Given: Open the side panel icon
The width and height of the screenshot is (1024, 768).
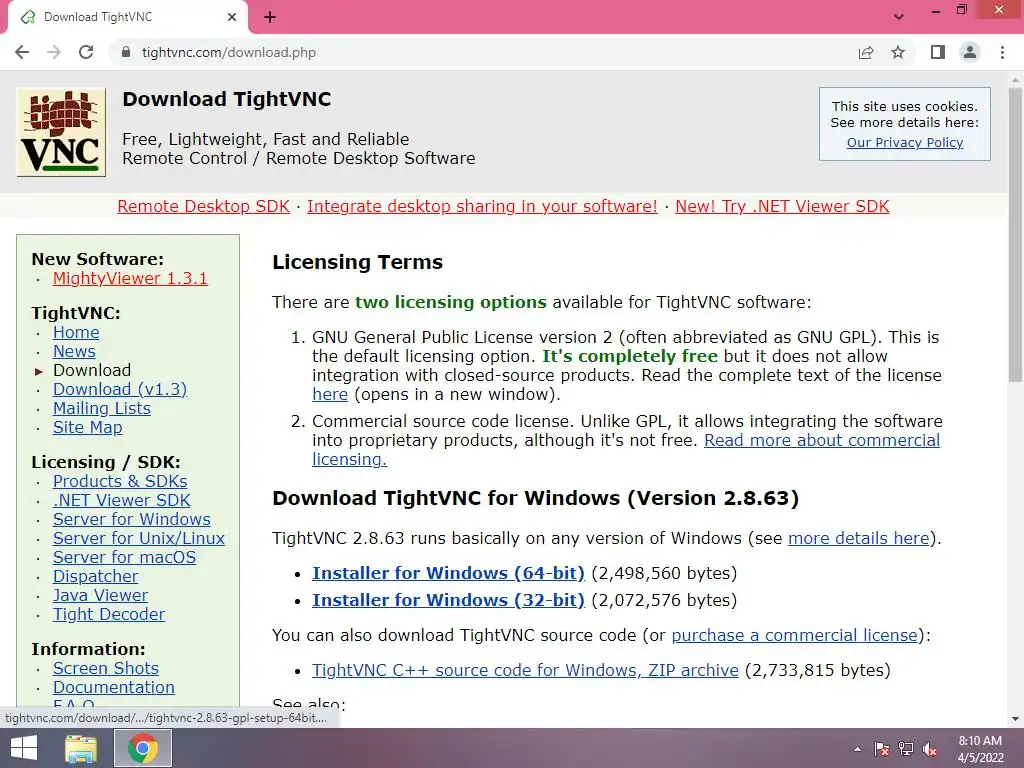Looking at the screenshot, I should click(x=938, y=52).
